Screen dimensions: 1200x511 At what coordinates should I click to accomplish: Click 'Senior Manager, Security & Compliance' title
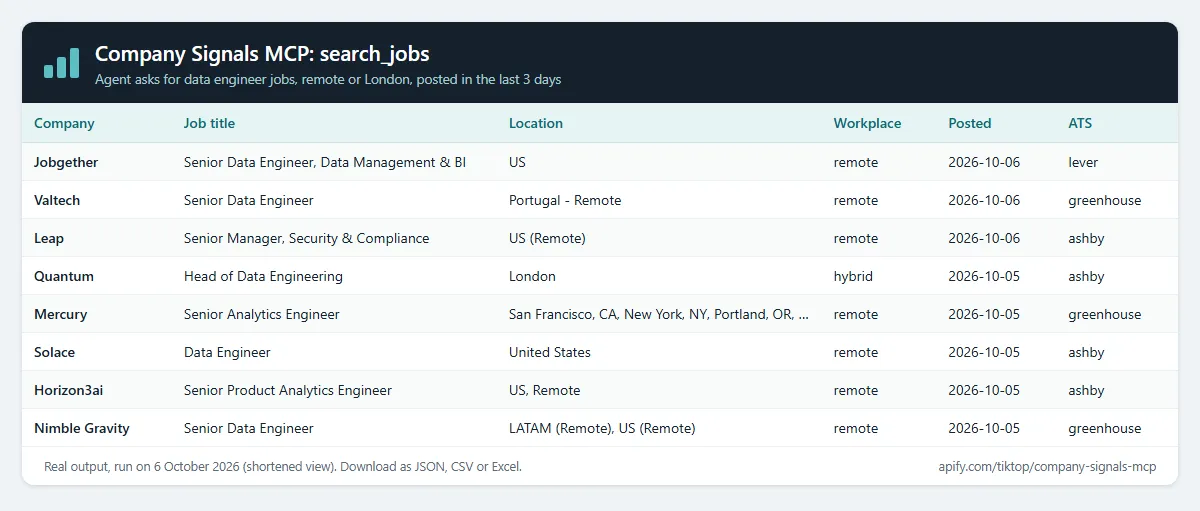coord(306,238)
